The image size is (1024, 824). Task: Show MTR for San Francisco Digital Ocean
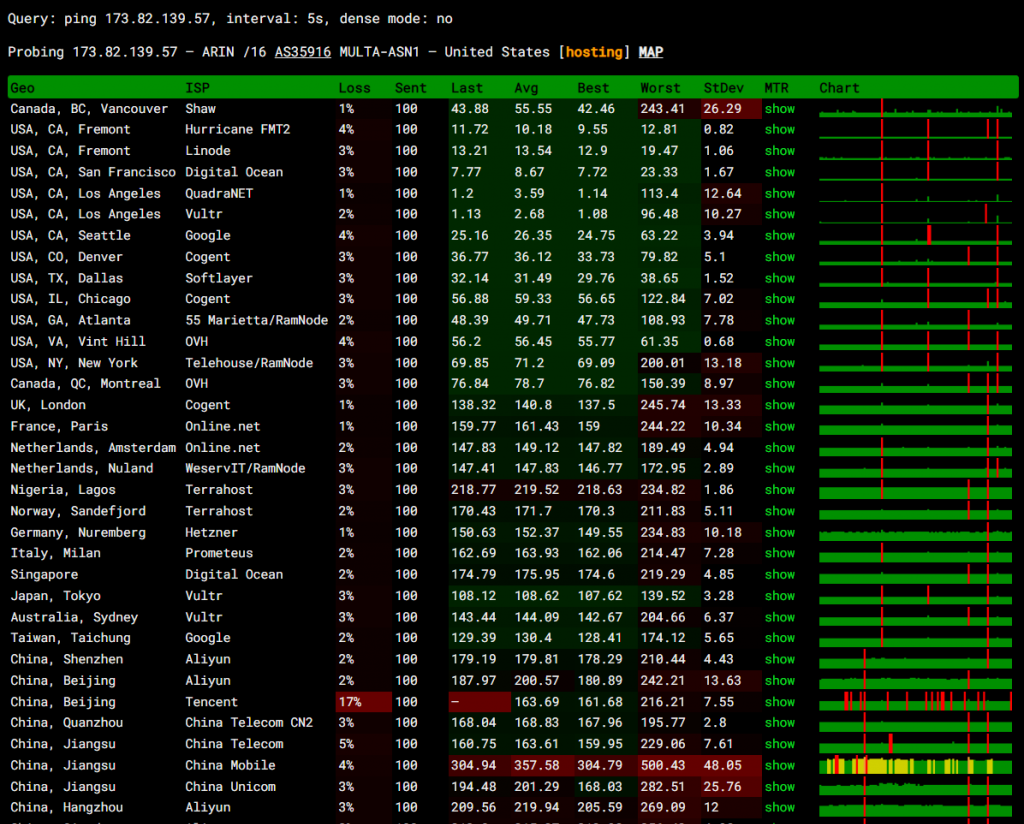point(780,172)
